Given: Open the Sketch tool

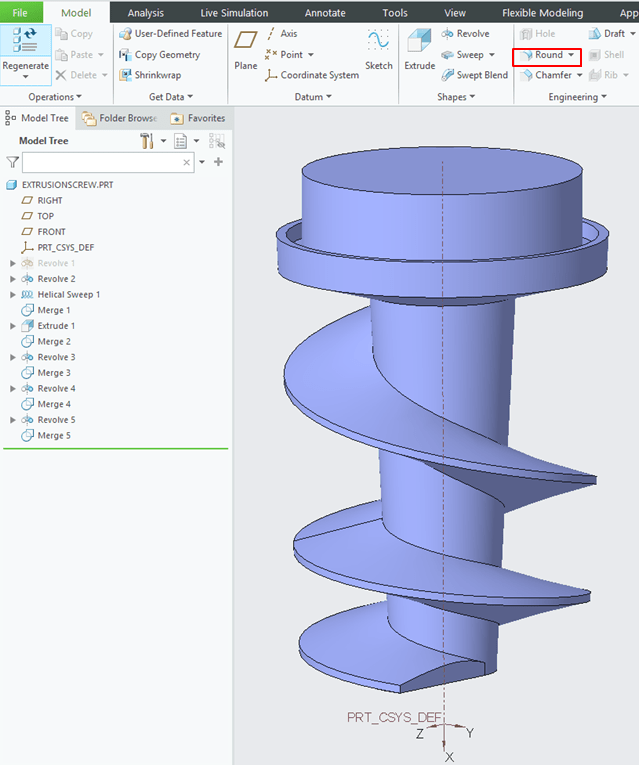Looking at the screenshot, I should (378, 49).
